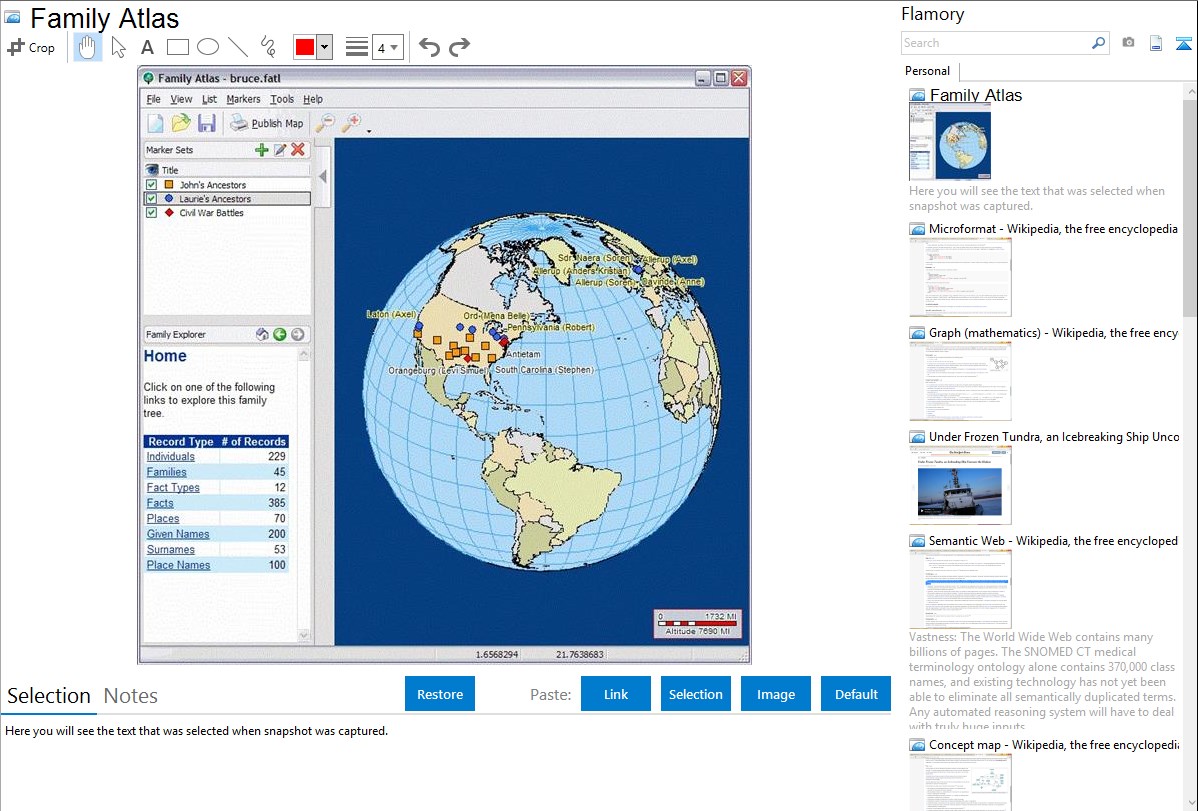1198x811 pixels.
Task: Click the Default paste button
Action: (856, 694)
